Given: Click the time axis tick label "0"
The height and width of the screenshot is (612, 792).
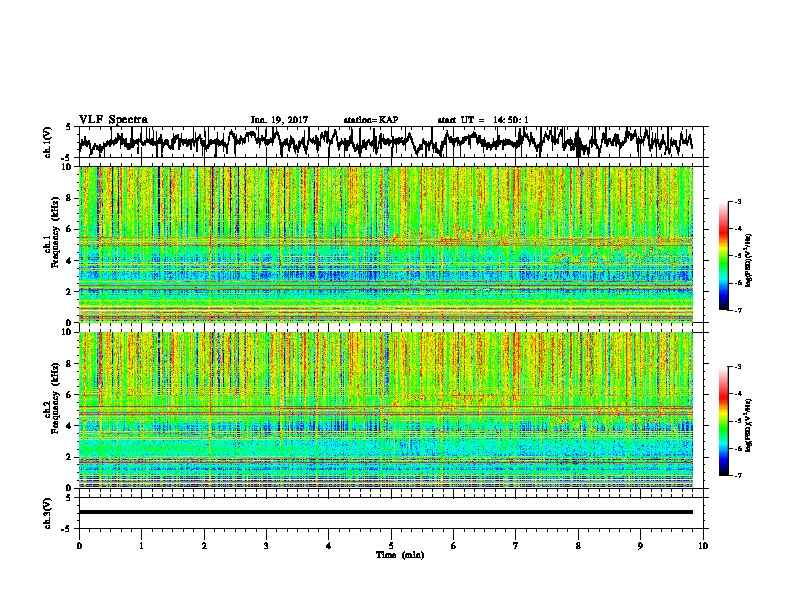Looking at the screenshot, I should (79, 545).
